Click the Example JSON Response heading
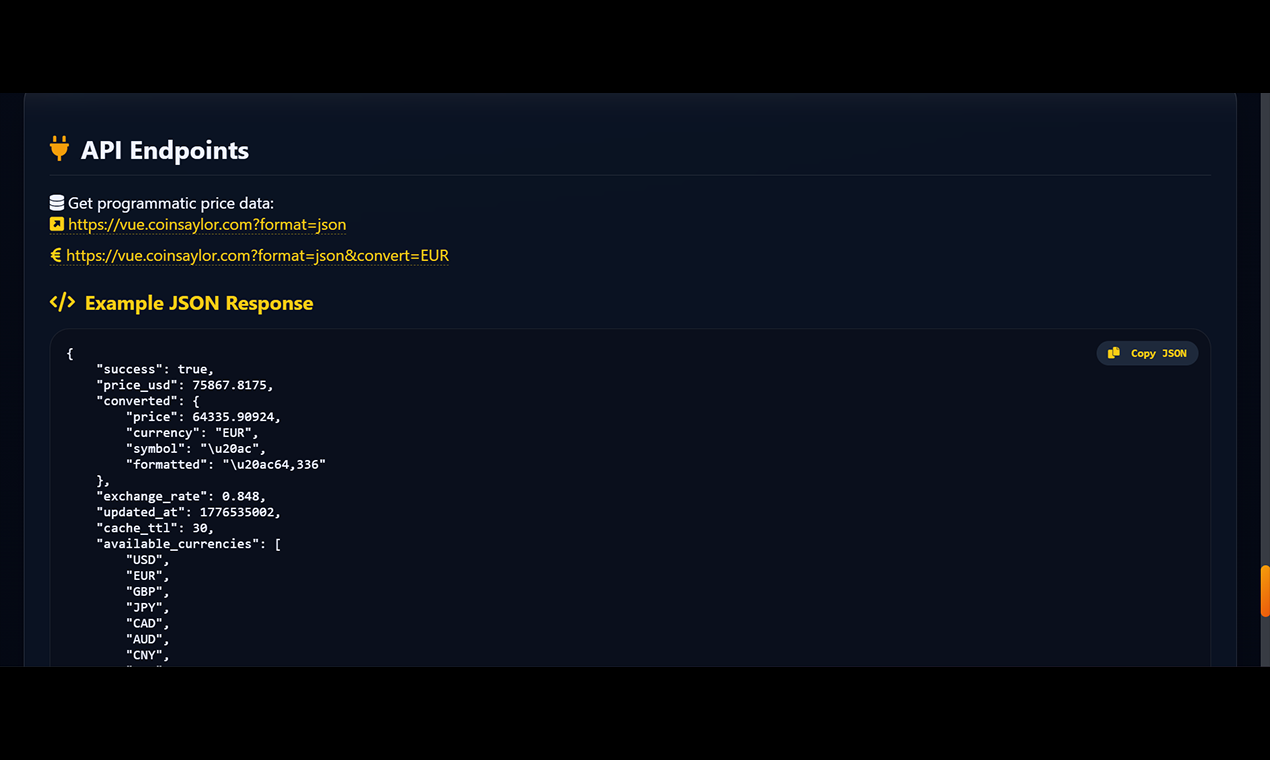The height and width of the screenshot is (760, 1270). (x=199, y=303)
